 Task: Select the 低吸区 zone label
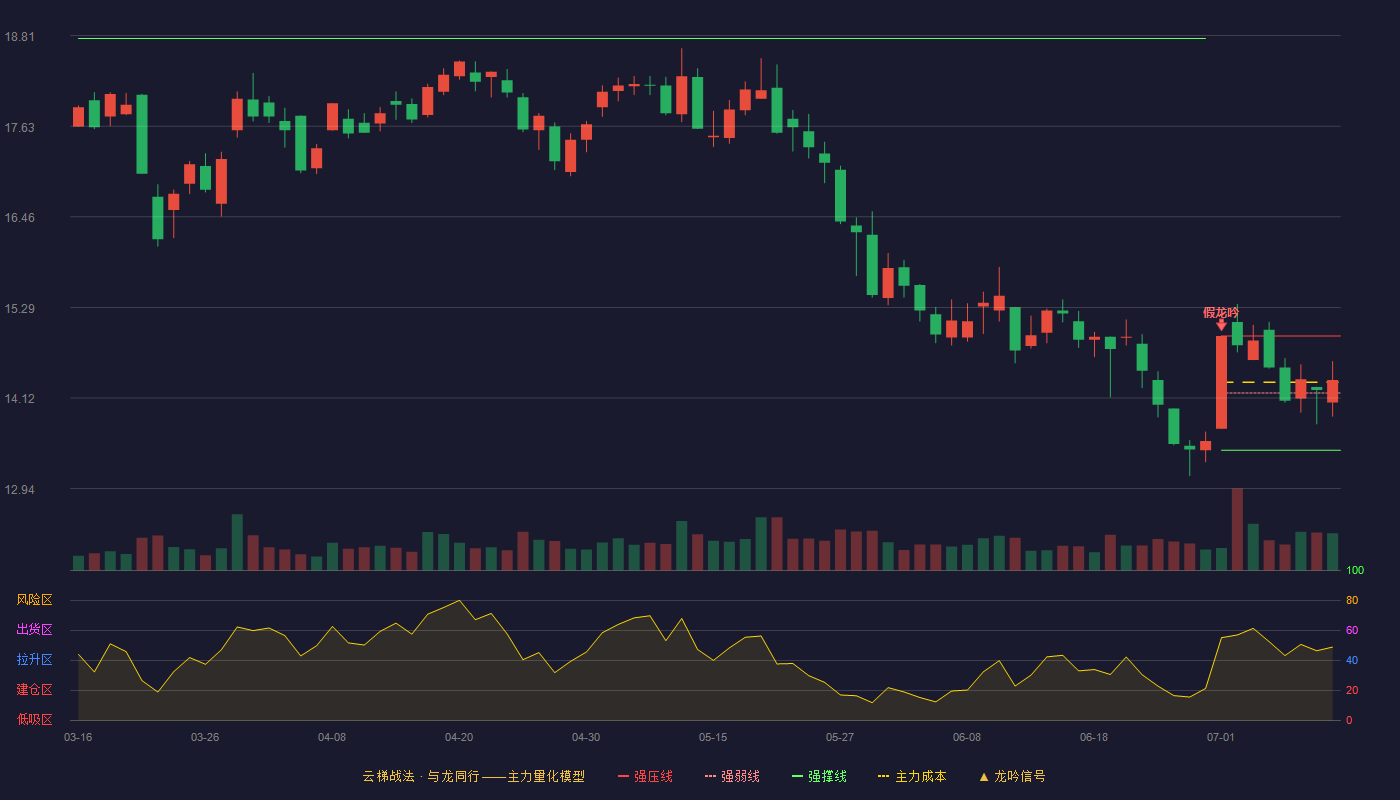click(34, 719)
